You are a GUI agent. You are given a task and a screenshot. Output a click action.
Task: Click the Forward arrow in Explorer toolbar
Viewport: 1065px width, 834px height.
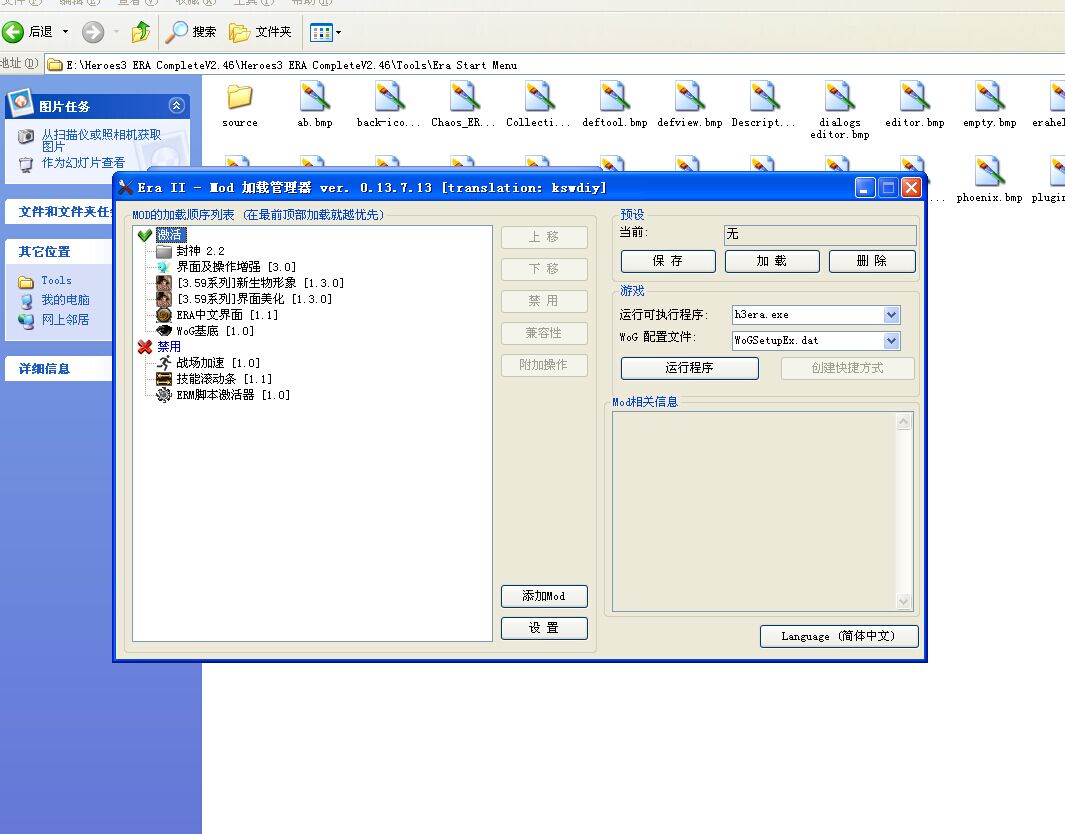[x=93, y=31]
